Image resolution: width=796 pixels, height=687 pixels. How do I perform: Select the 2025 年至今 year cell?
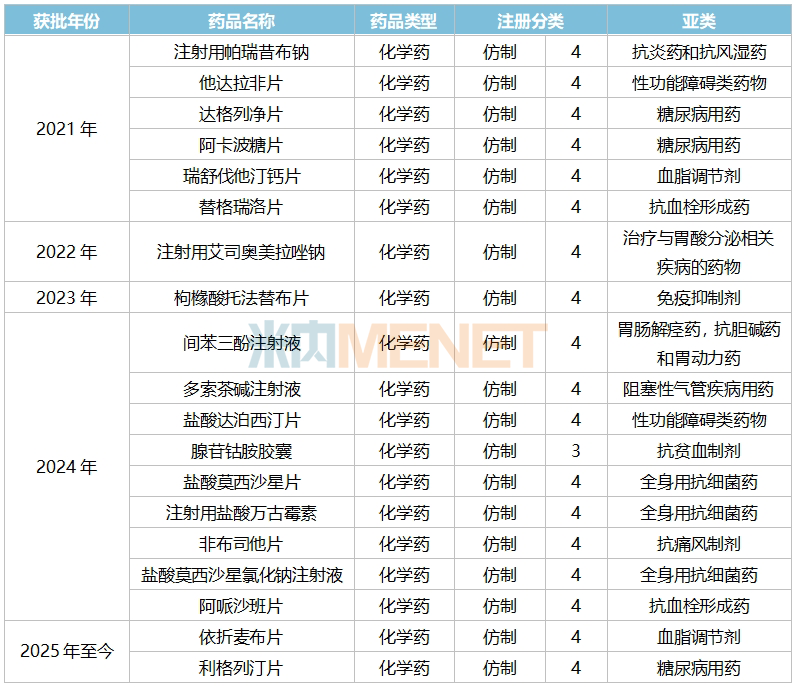point(67,650)
